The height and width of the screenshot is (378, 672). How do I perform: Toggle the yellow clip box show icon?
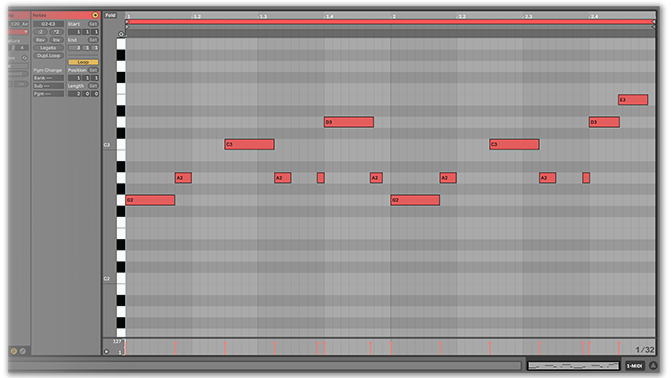click(14, 351)
